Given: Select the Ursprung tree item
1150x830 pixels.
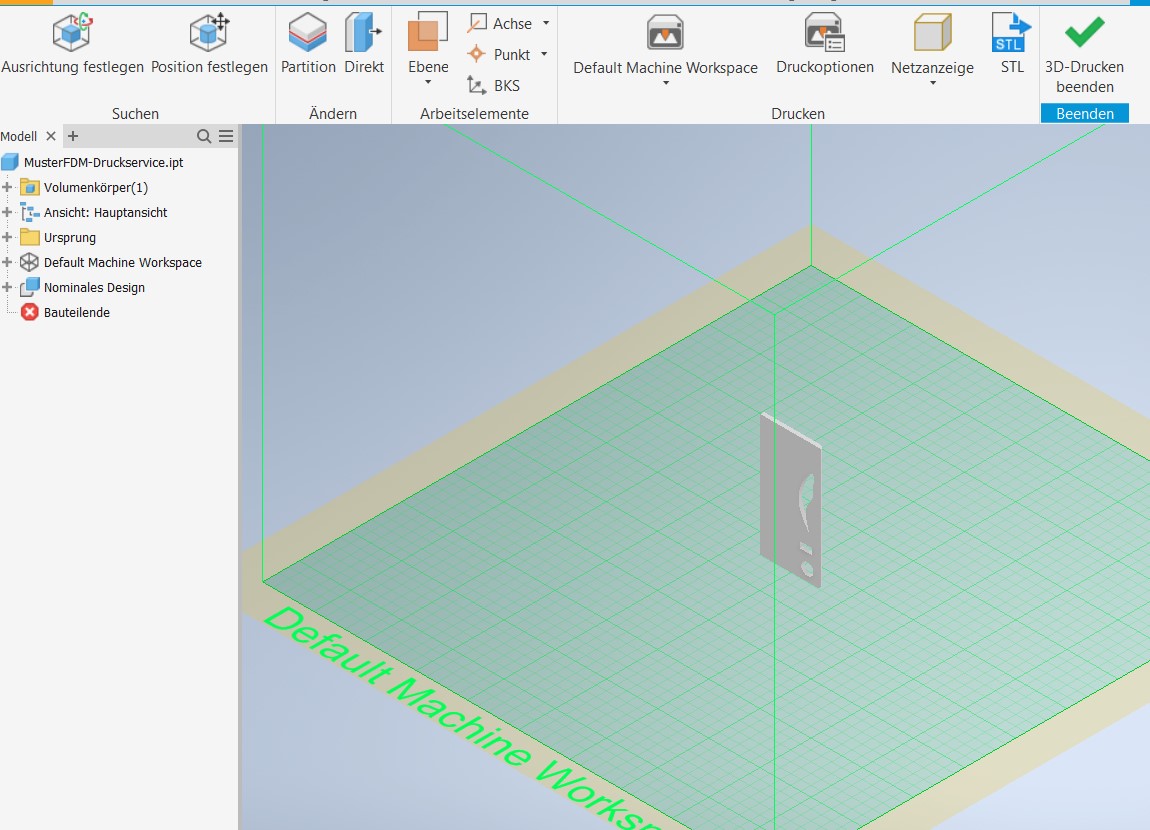Looking at the screenshot, I should pyautogui.click(x=70, y=237).
